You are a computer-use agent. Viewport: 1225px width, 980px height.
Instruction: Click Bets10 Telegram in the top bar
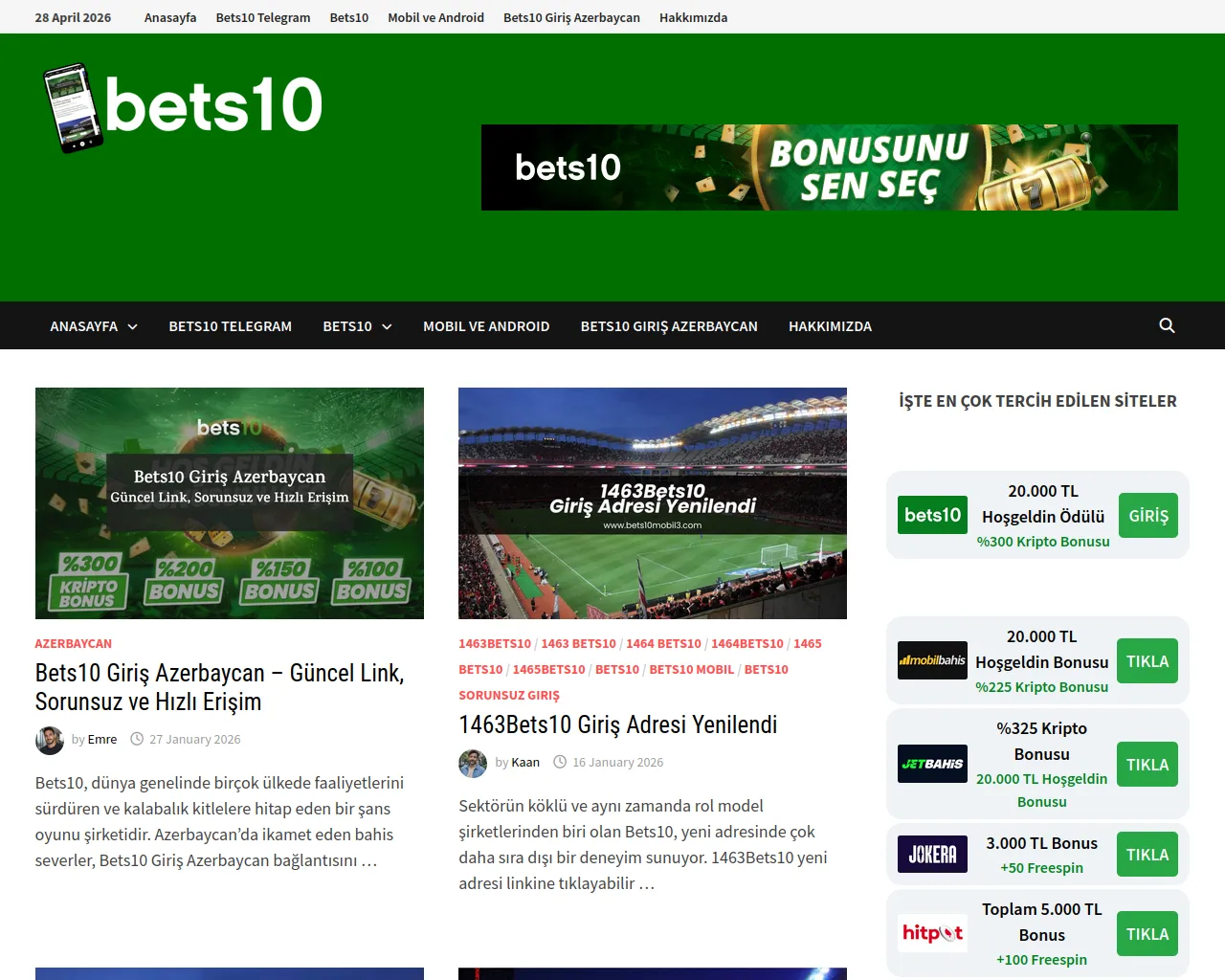tap(263, 17)
